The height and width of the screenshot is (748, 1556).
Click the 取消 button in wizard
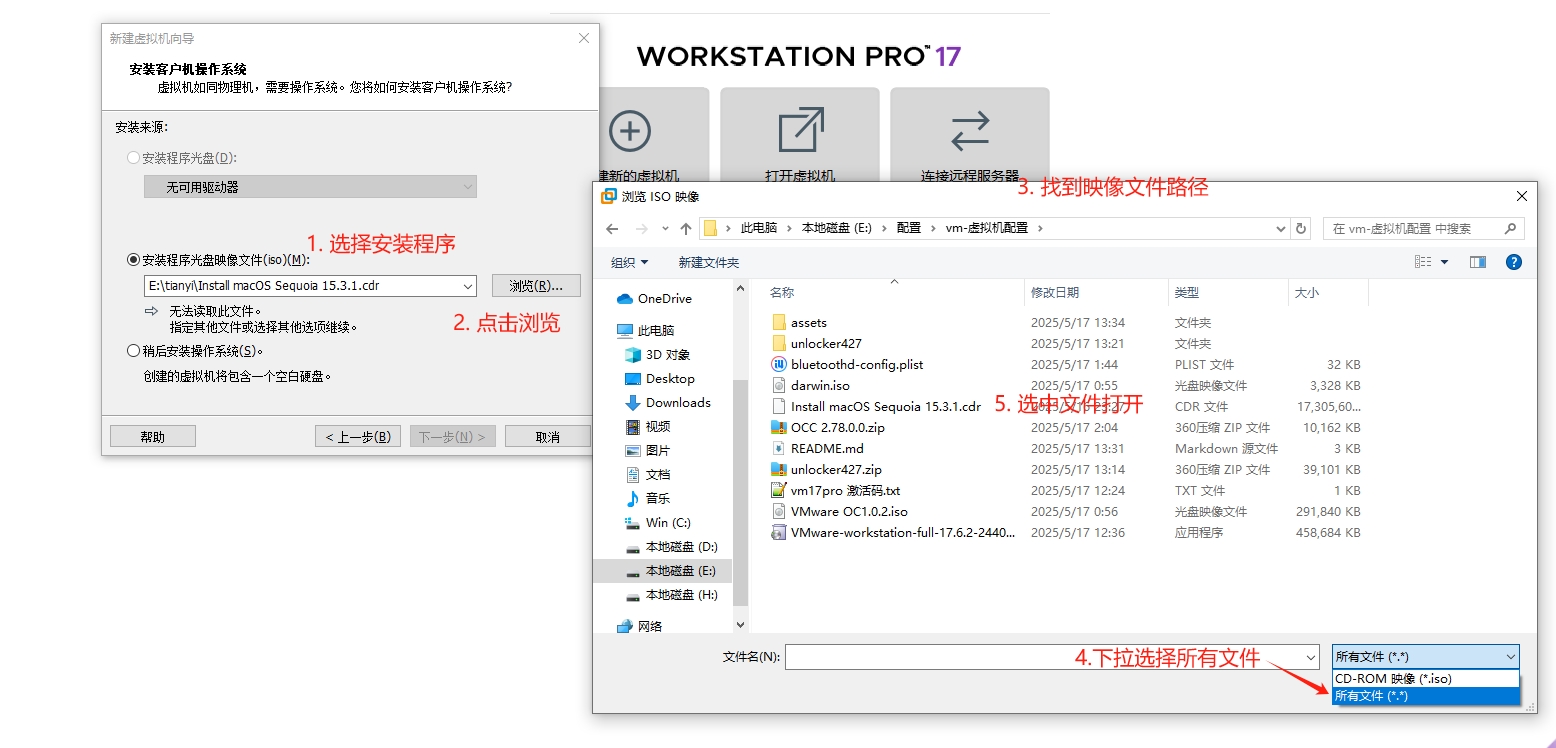[x=548, y=437]
